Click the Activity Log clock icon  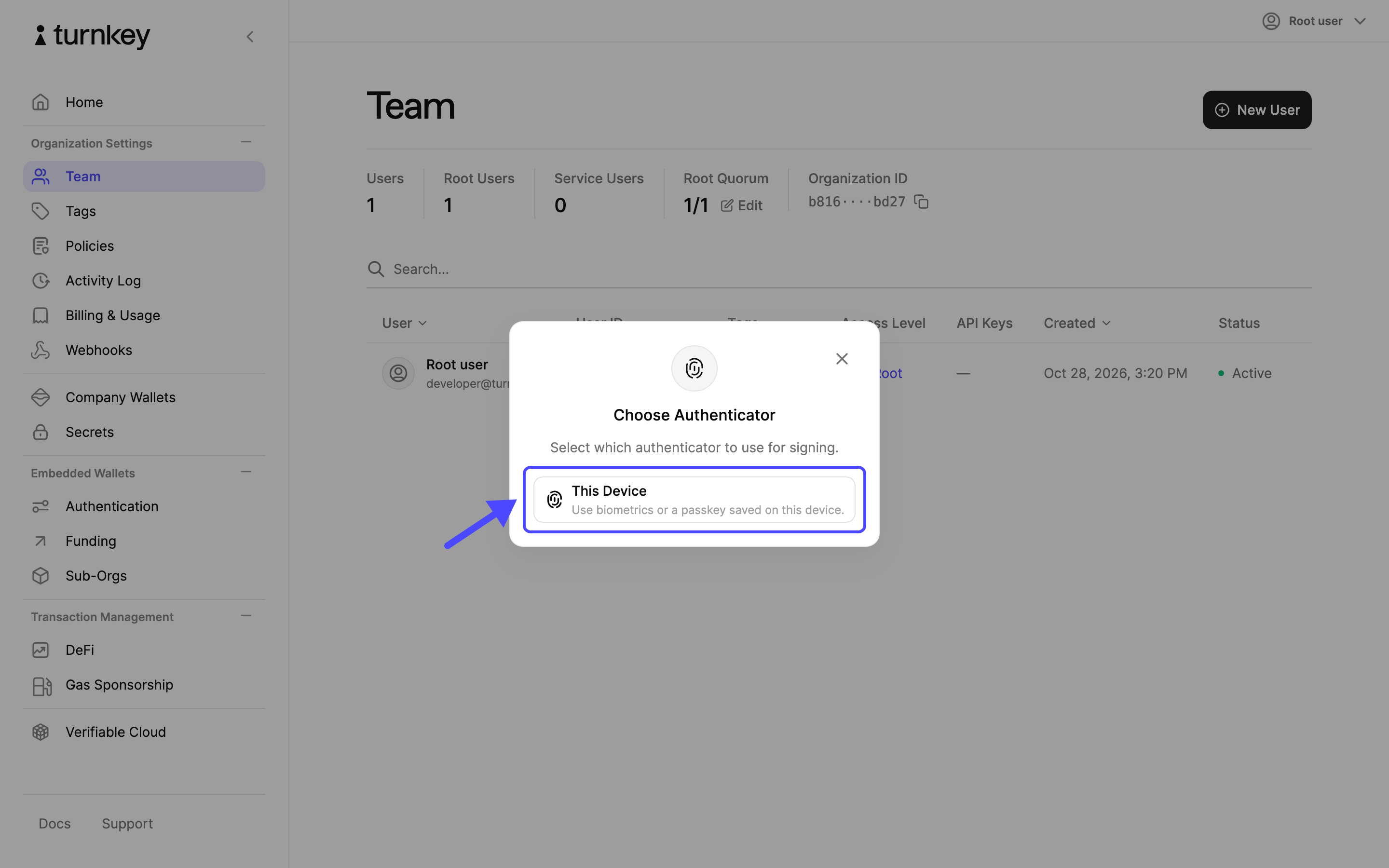(40, 281)
